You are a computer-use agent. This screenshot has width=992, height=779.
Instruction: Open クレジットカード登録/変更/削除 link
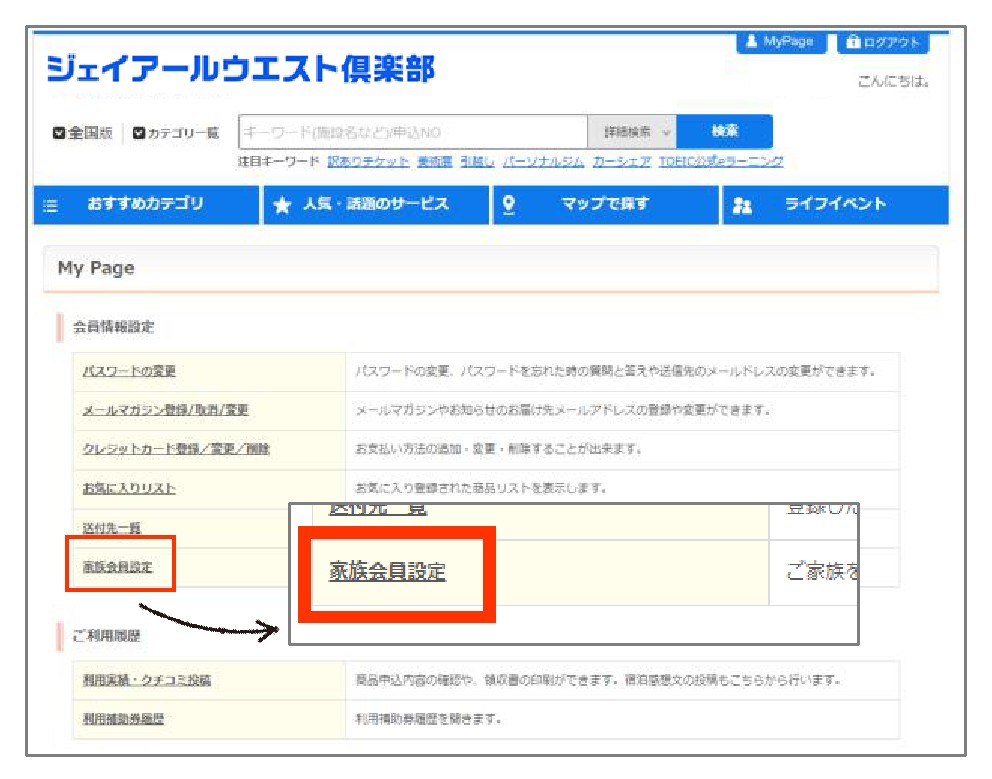[176, 449]
